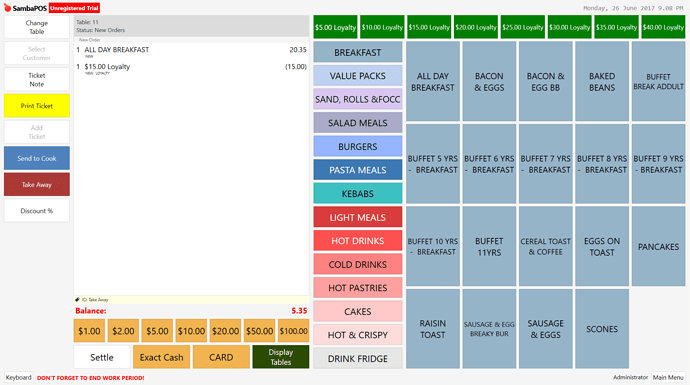Add BUFFET 5 YRS - BREAKFAST
690x385 pixels.
tap(433, 164)
